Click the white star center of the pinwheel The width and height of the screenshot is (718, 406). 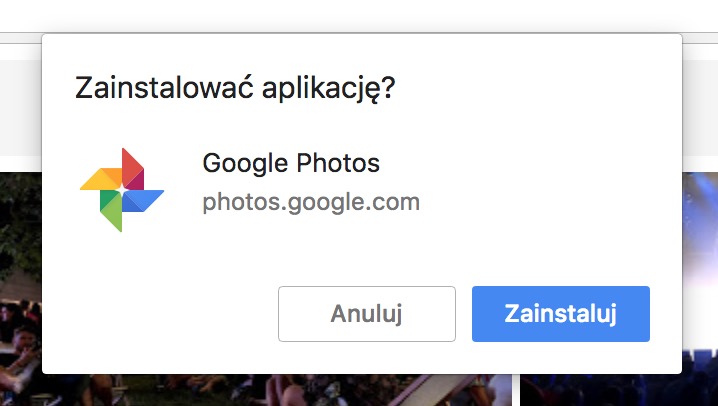[122, 189]
